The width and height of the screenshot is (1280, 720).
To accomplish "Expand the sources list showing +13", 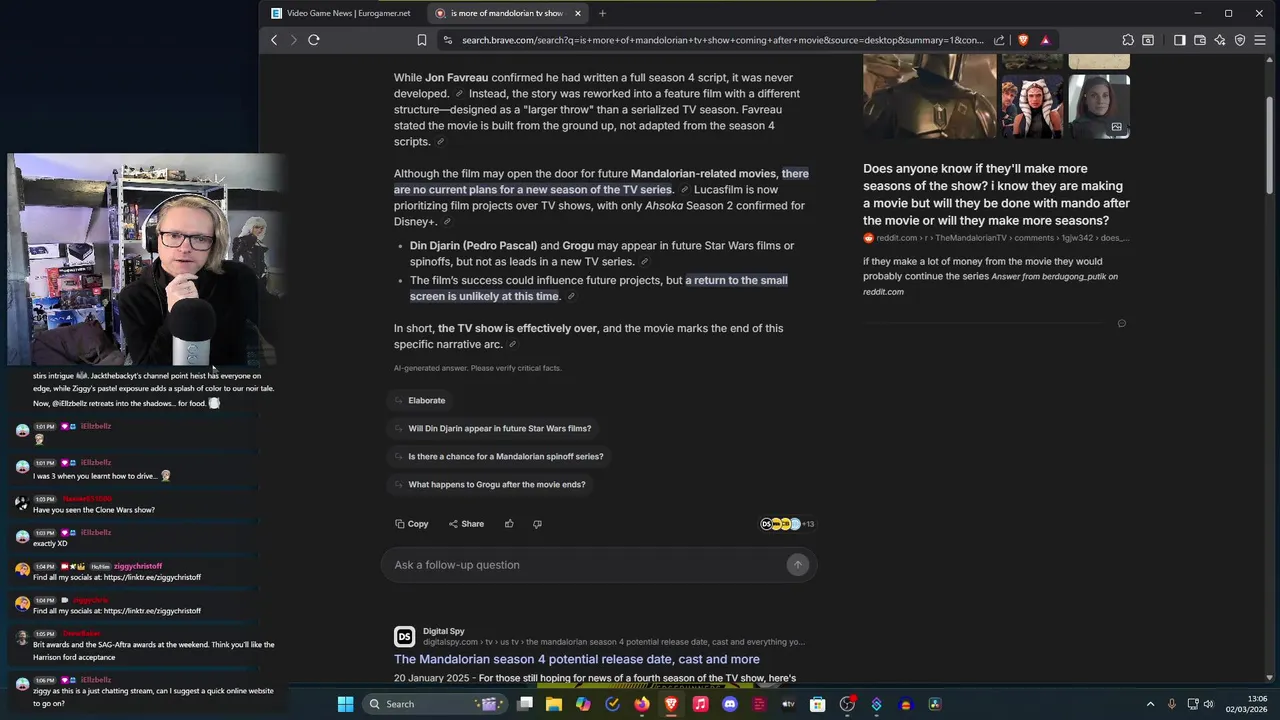I will [788, 524].
